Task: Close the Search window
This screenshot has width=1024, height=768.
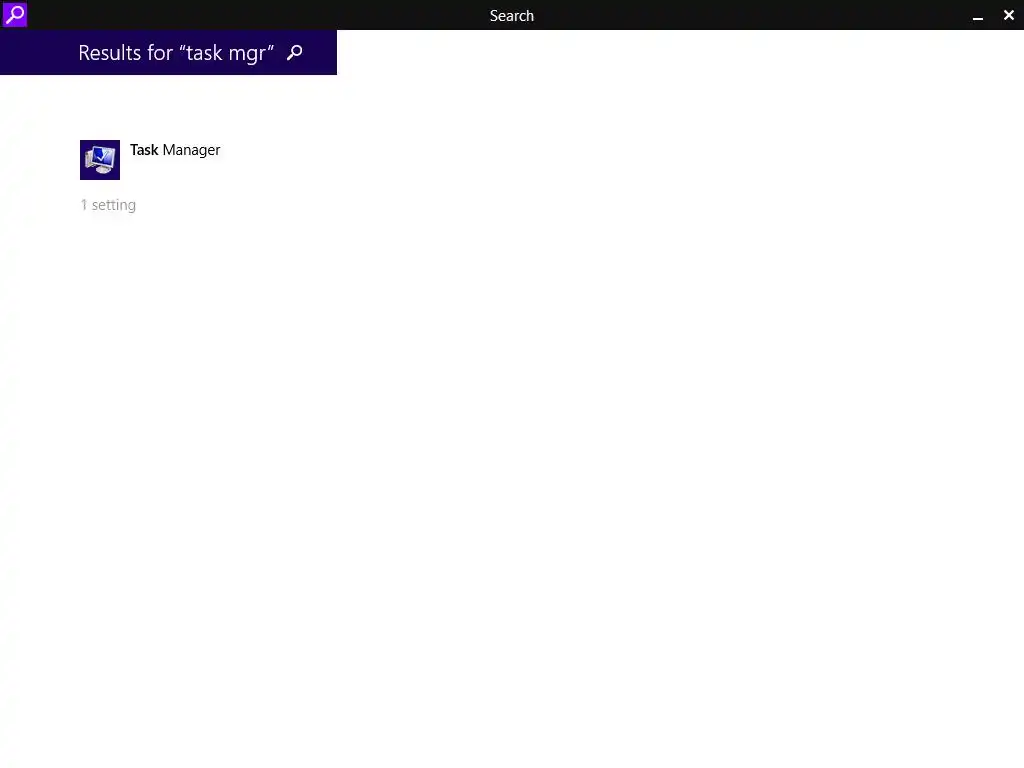Action: click(x=1009, y=15)
